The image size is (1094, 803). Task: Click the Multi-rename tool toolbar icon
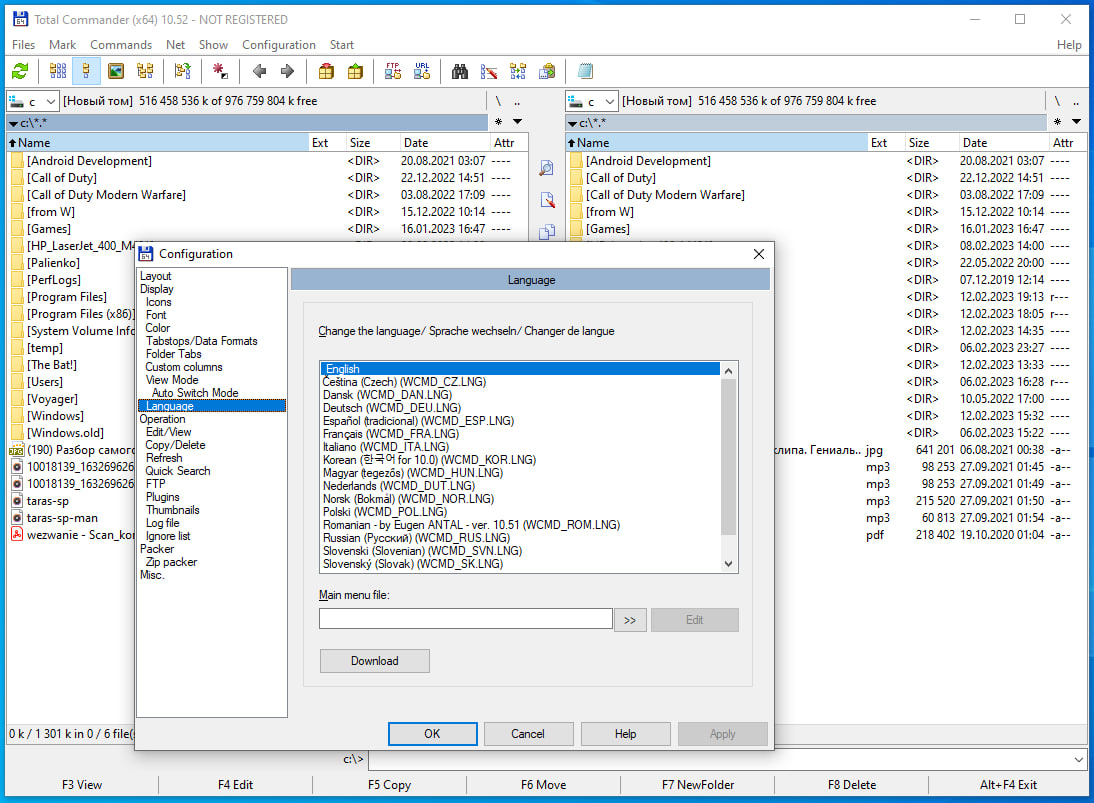(x=489, y=71)
